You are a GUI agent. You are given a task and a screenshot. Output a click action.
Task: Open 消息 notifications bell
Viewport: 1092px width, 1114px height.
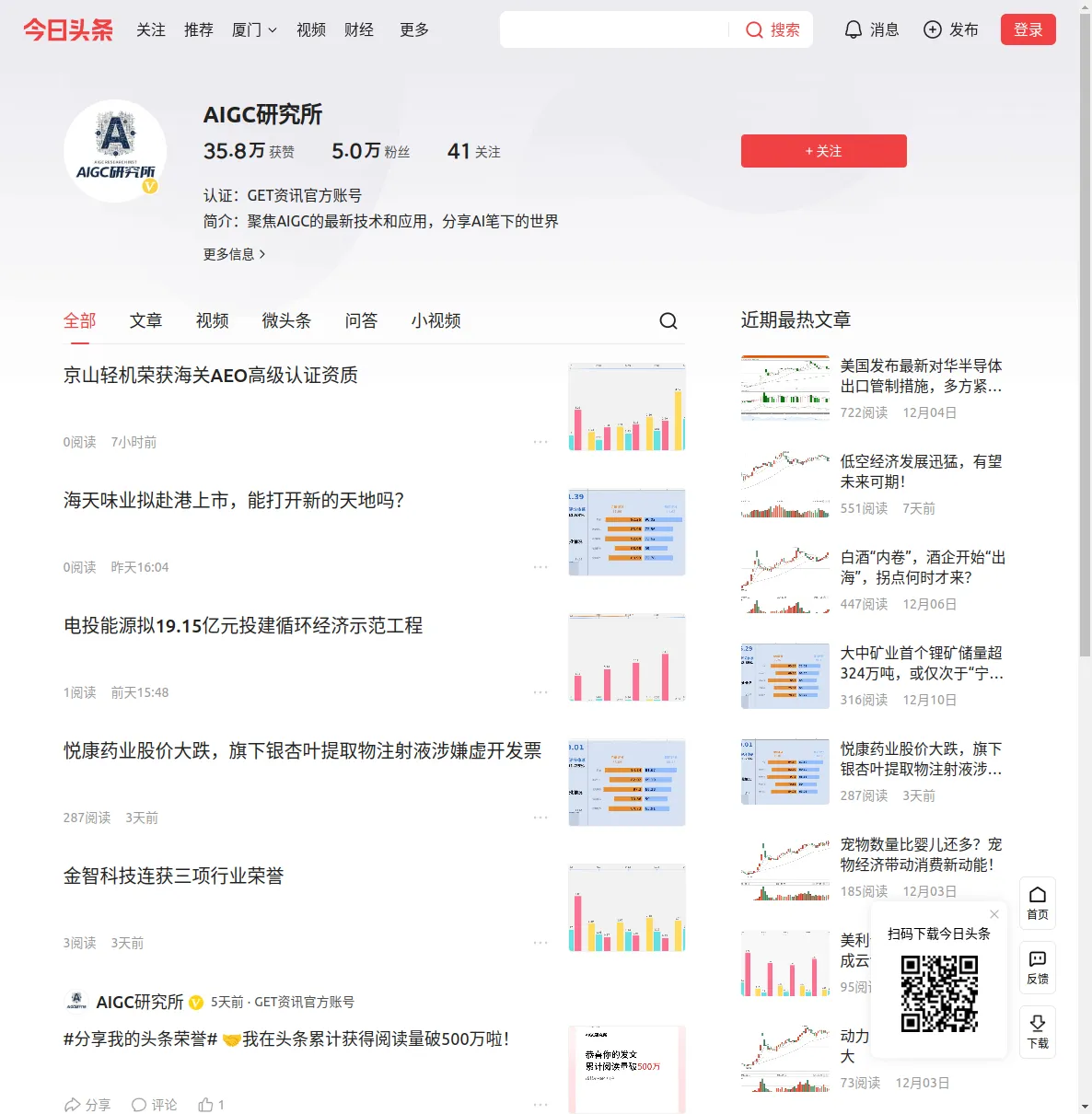click(854, 30)
